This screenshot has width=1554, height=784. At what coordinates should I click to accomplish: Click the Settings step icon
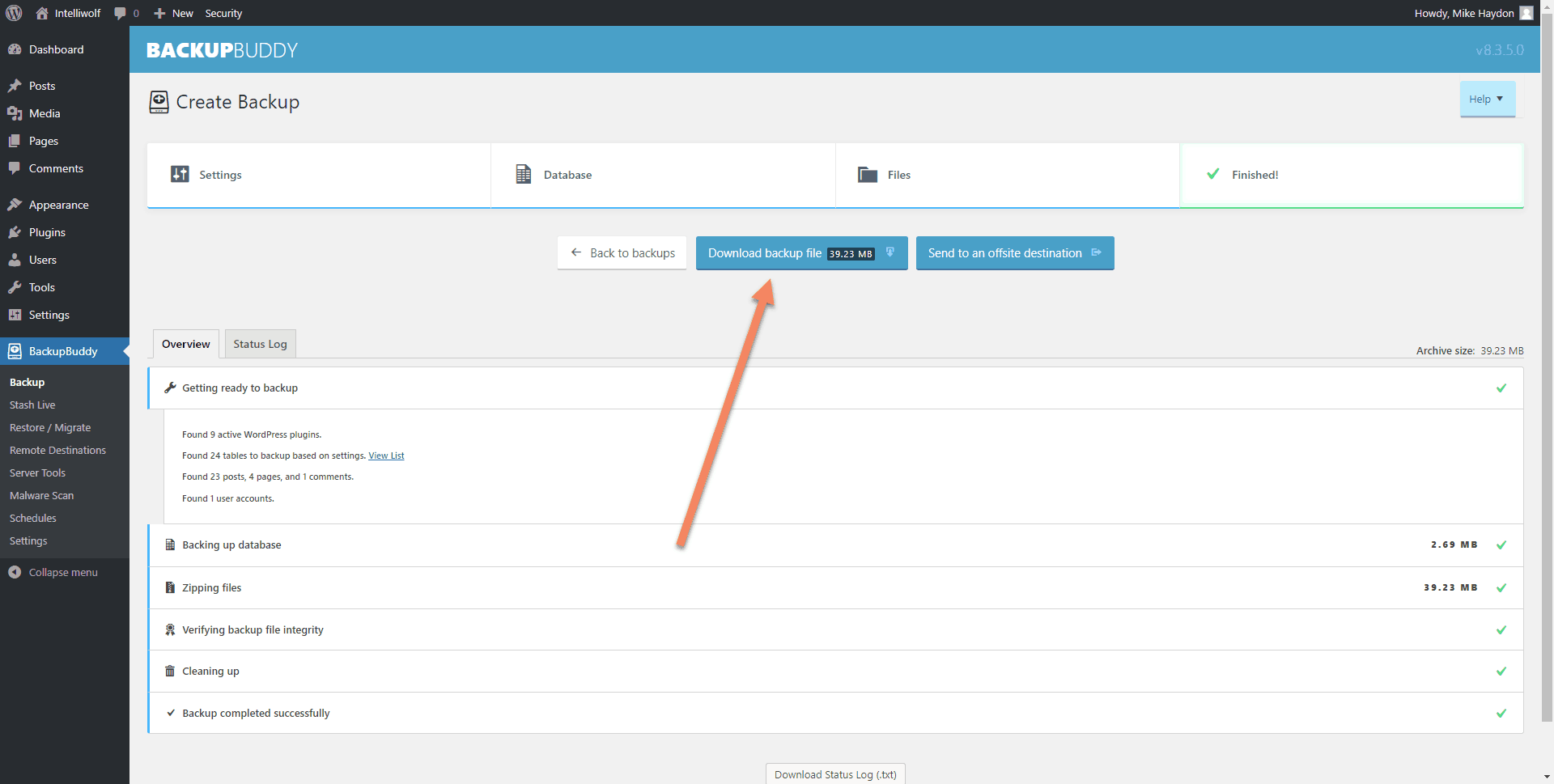click(179, 174)
